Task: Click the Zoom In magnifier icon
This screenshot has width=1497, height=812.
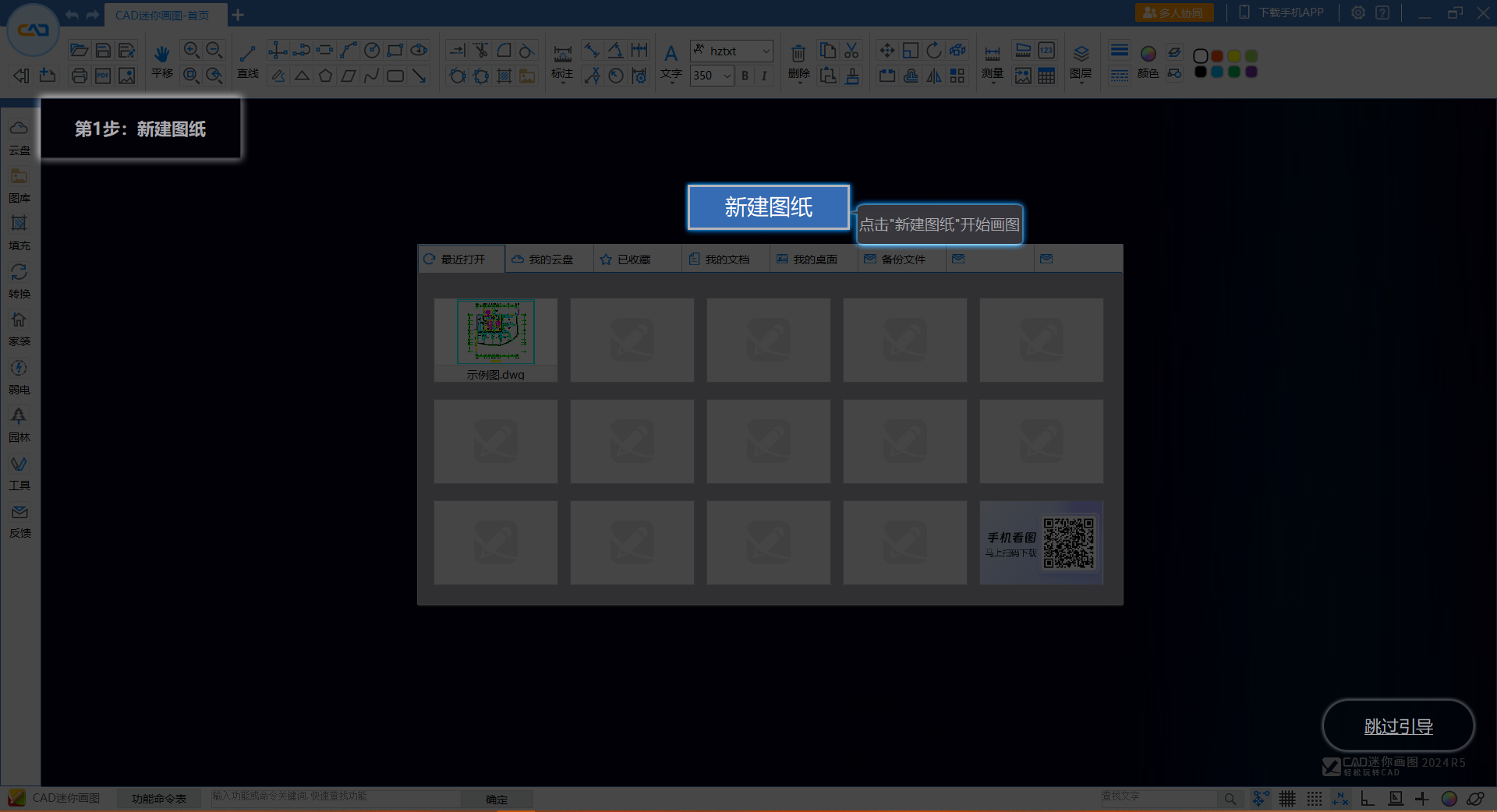Action: (191, 51)
